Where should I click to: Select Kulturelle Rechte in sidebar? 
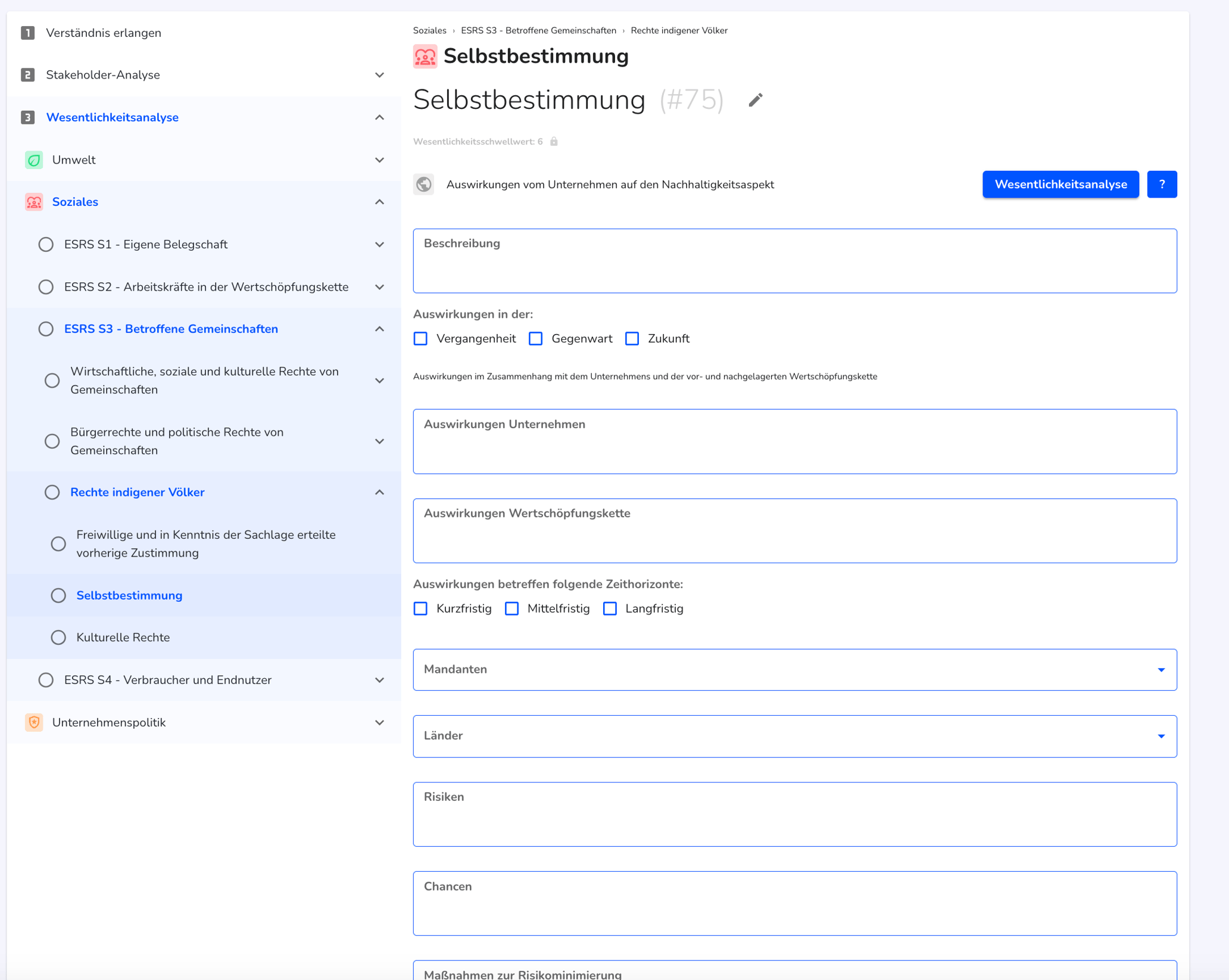pyautogui.click(x=123, y=638)
